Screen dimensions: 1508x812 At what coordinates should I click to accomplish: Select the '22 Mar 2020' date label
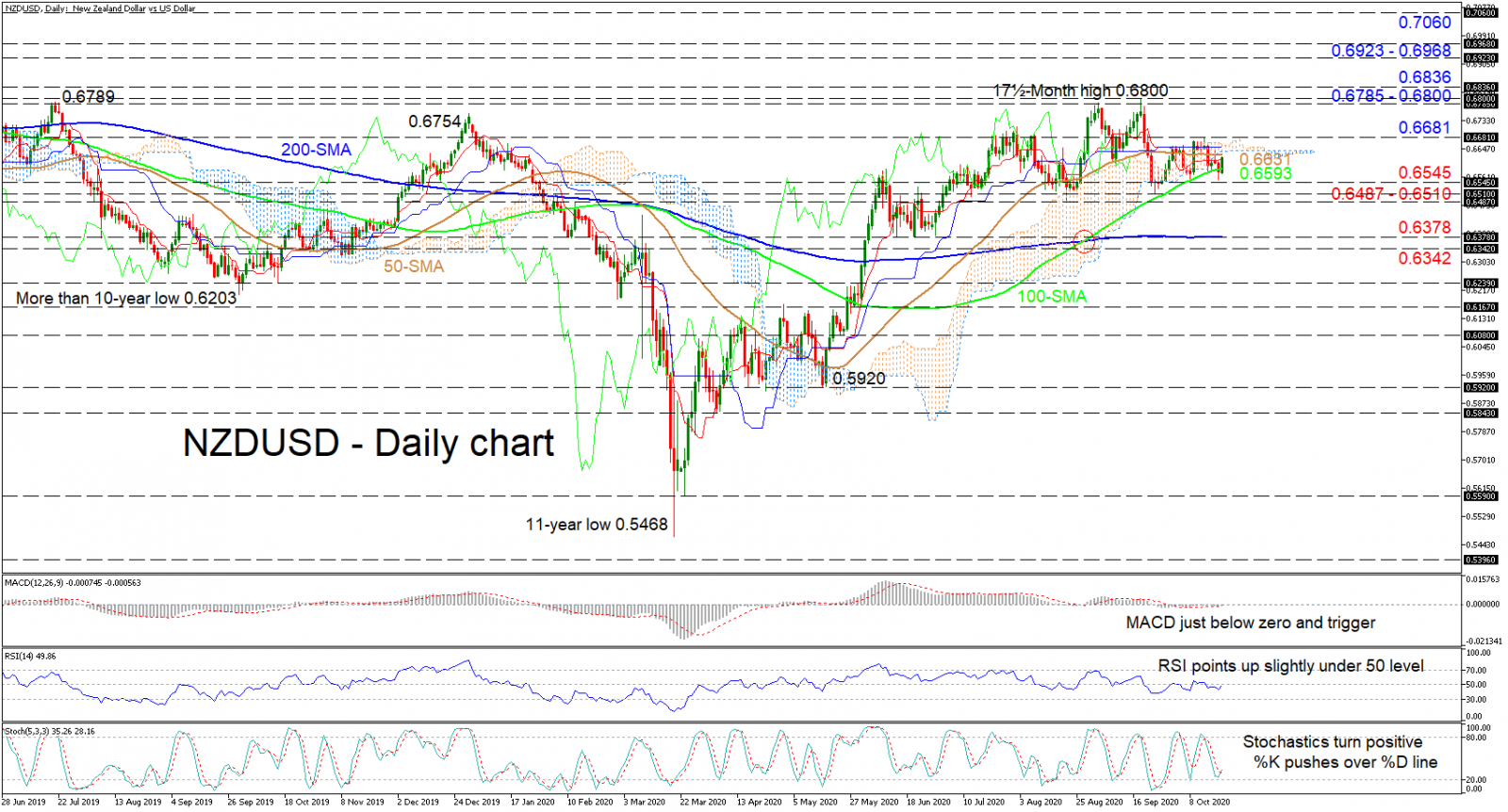click(x=703, y=803)
